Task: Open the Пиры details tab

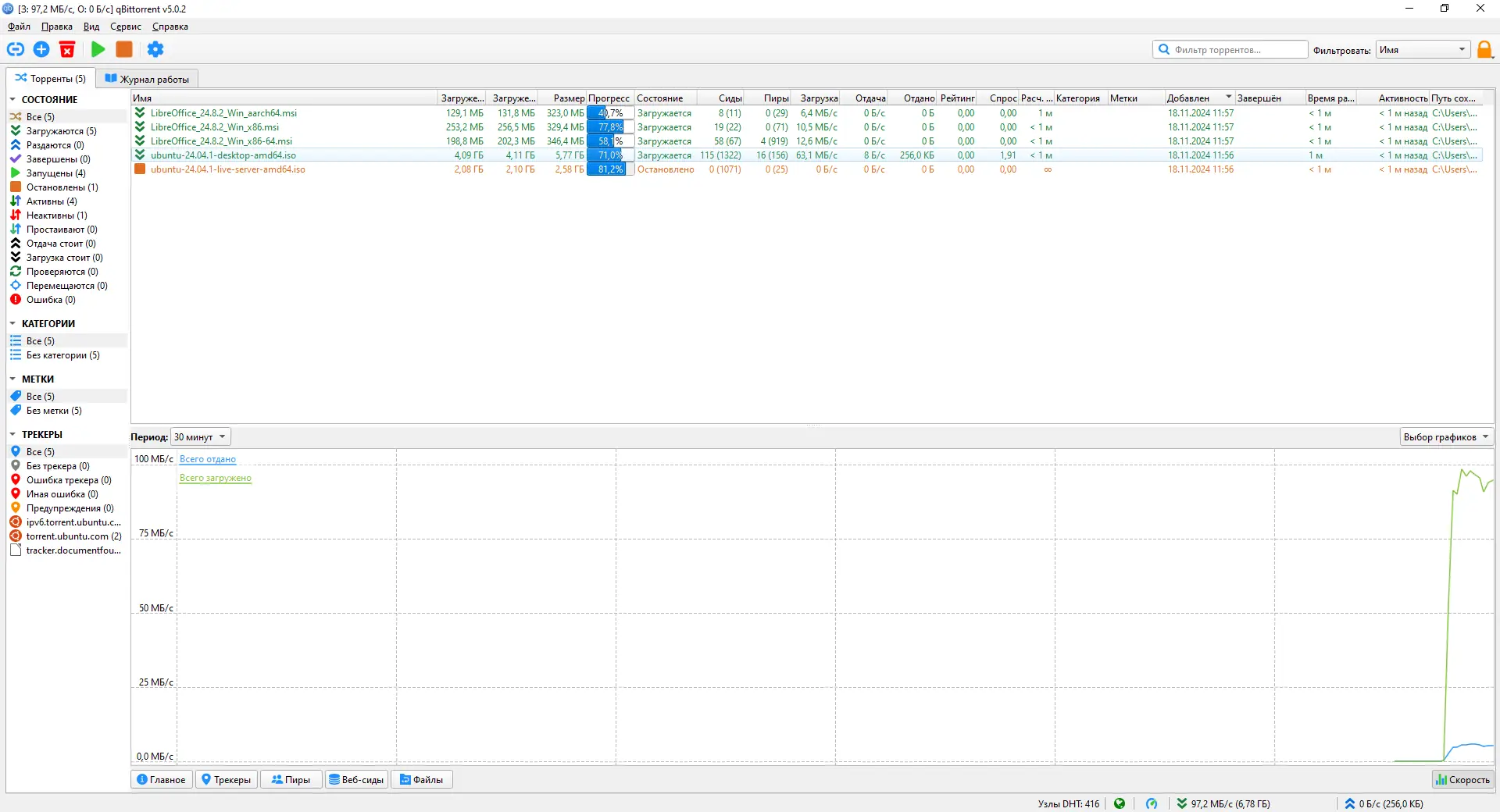Action: pyautogui.click(x=291, y=779)
